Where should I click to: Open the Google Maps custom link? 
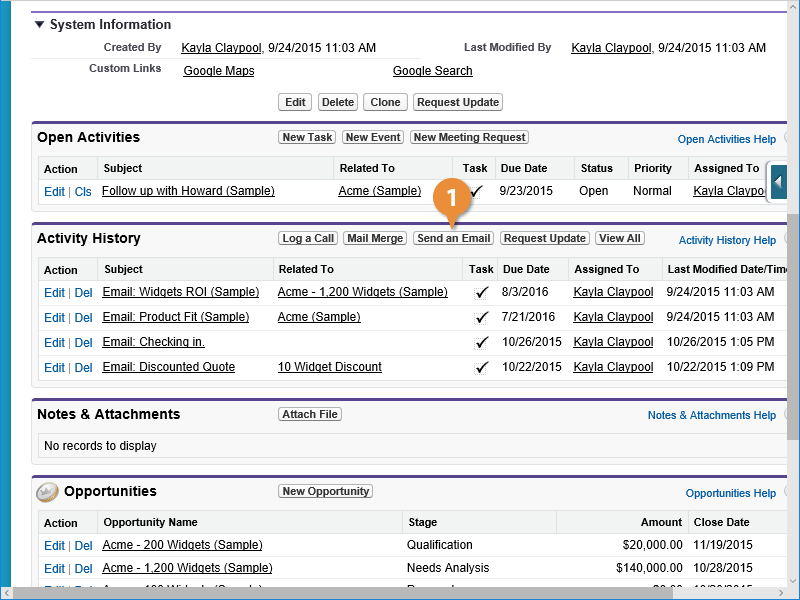(x=219, y=71)
